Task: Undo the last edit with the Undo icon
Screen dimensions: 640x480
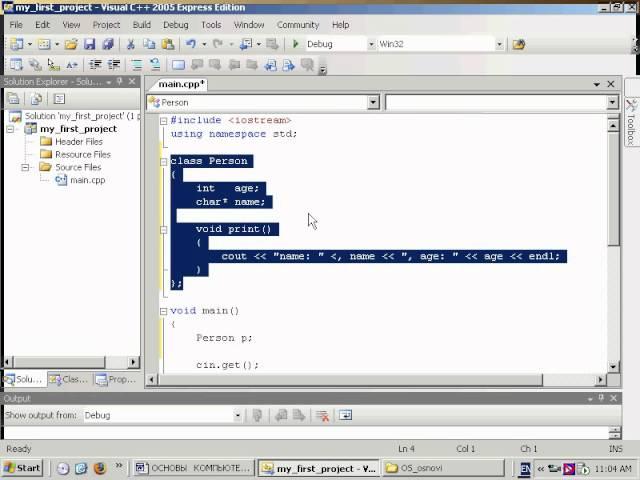Action: point(191,44)
